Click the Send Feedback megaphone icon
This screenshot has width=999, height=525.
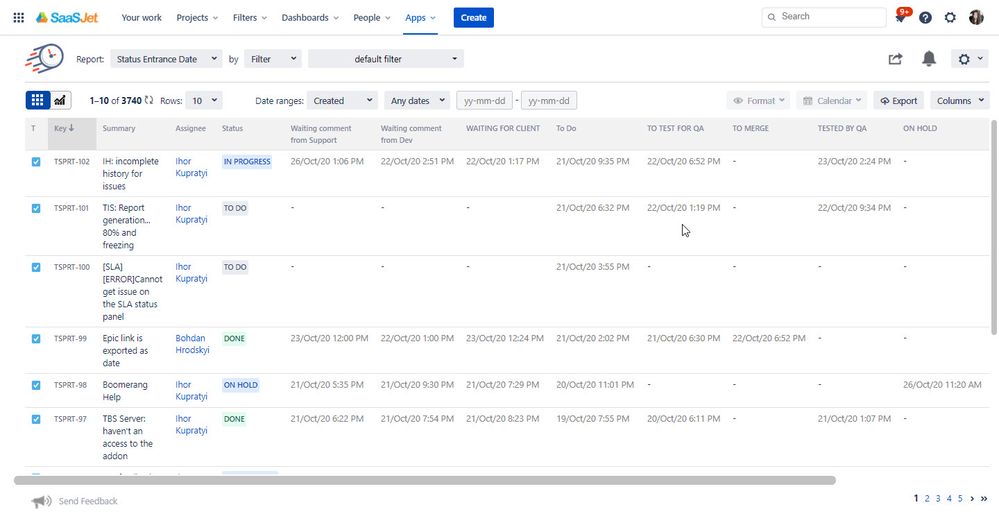click(x=41, y=501)
